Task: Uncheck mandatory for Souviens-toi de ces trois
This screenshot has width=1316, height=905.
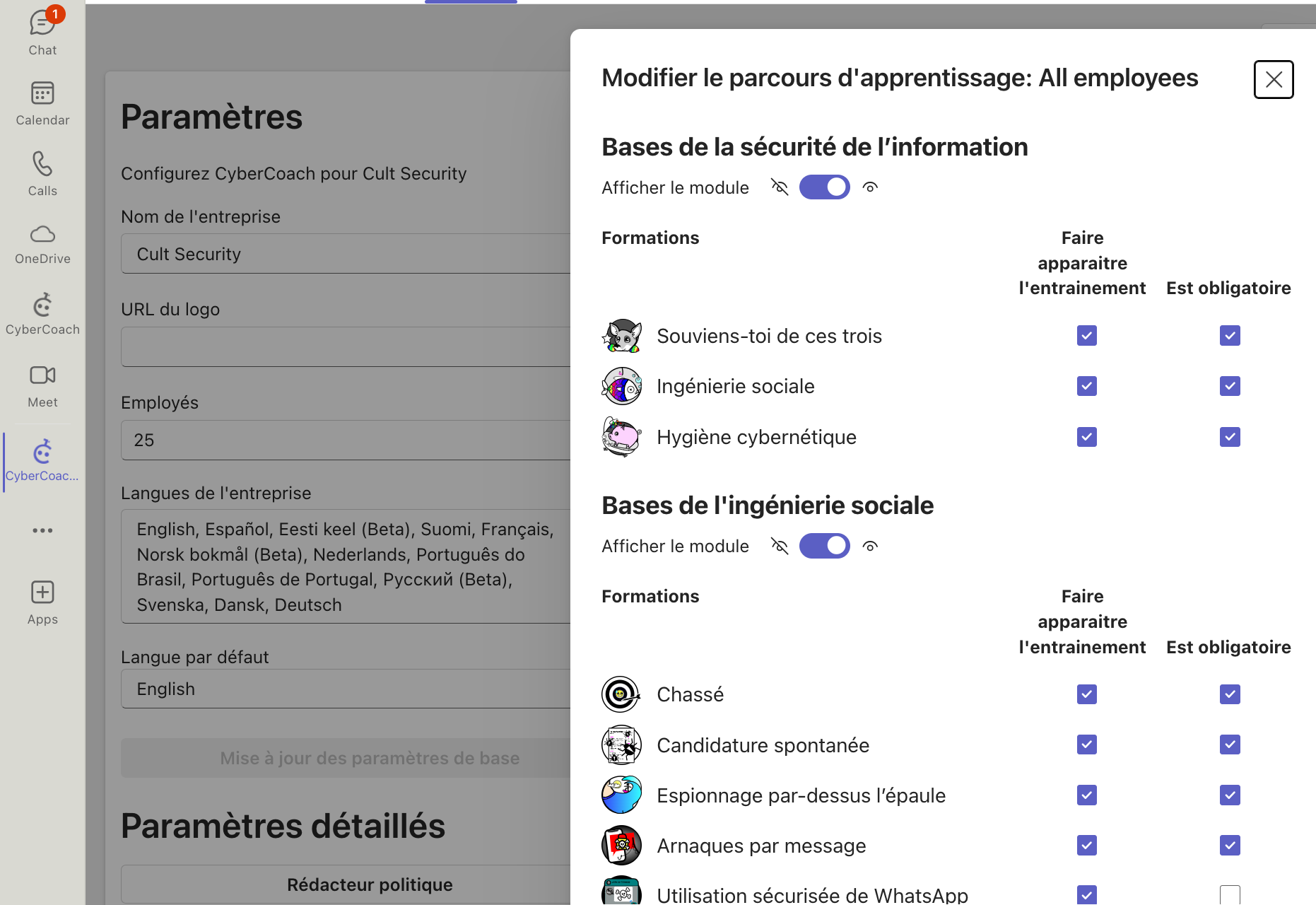Action: click(1229, 336)
